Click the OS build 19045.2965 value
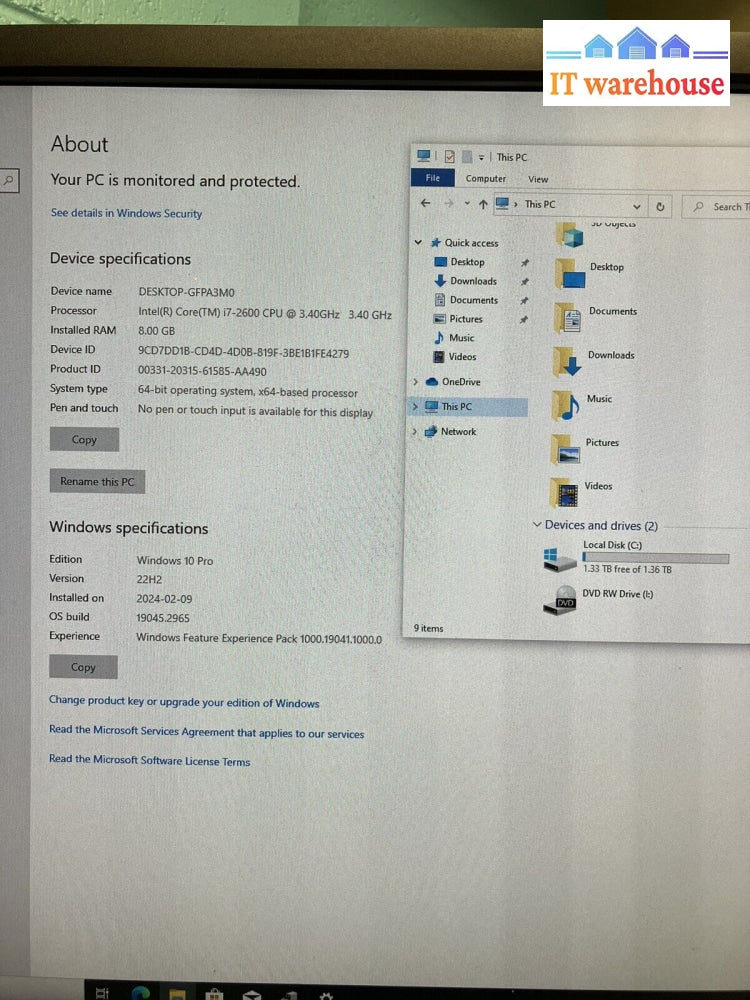Viewport: 750px width, 1000px height. [x=163, y=618]
